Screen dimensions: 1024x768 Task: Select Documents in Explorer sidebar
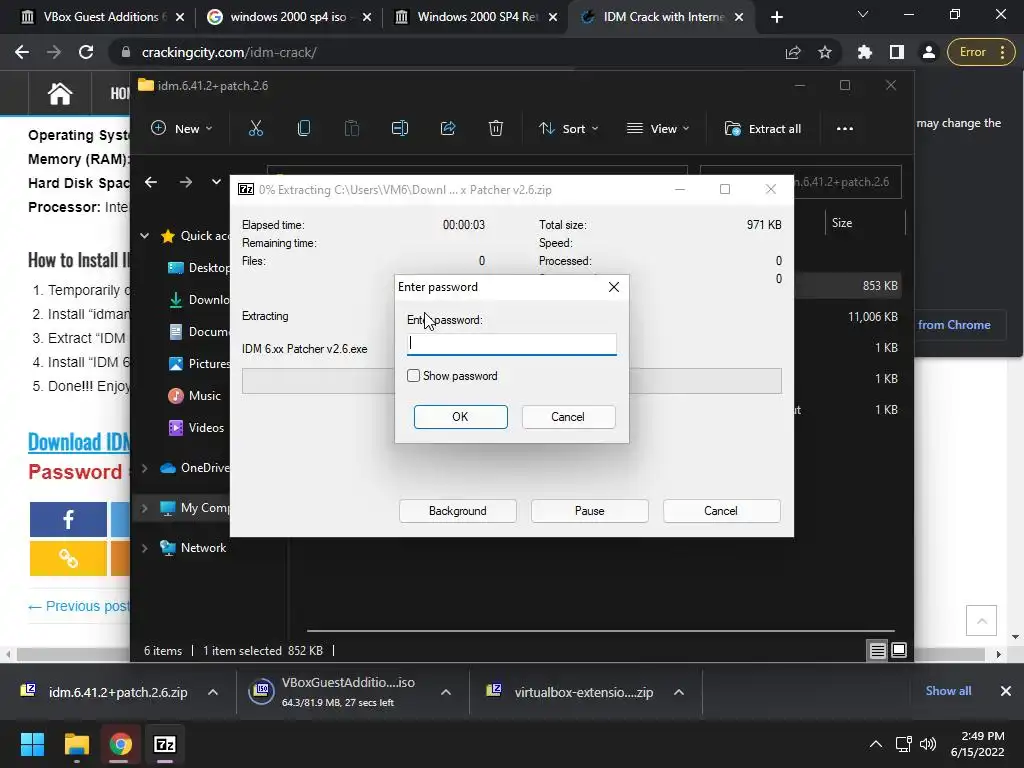click(x=199, y=332)
